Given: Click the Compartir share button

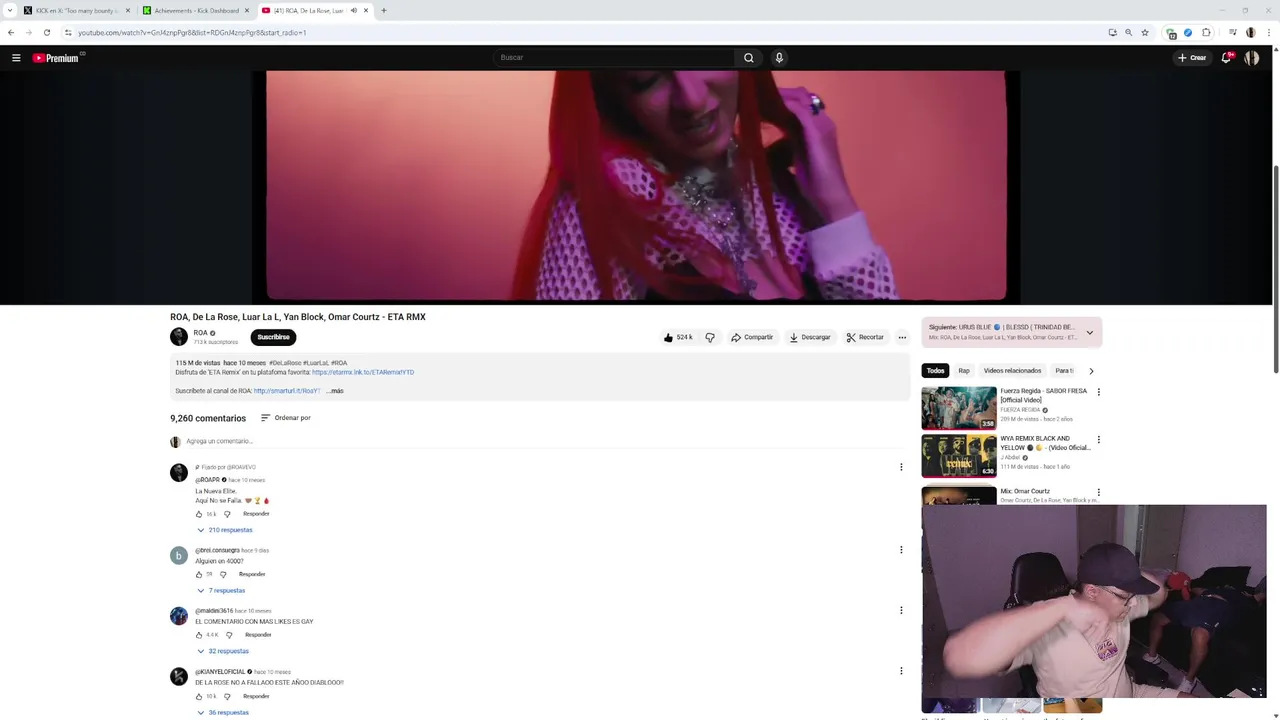Looking at the screenshot, I should pos(752,337).
